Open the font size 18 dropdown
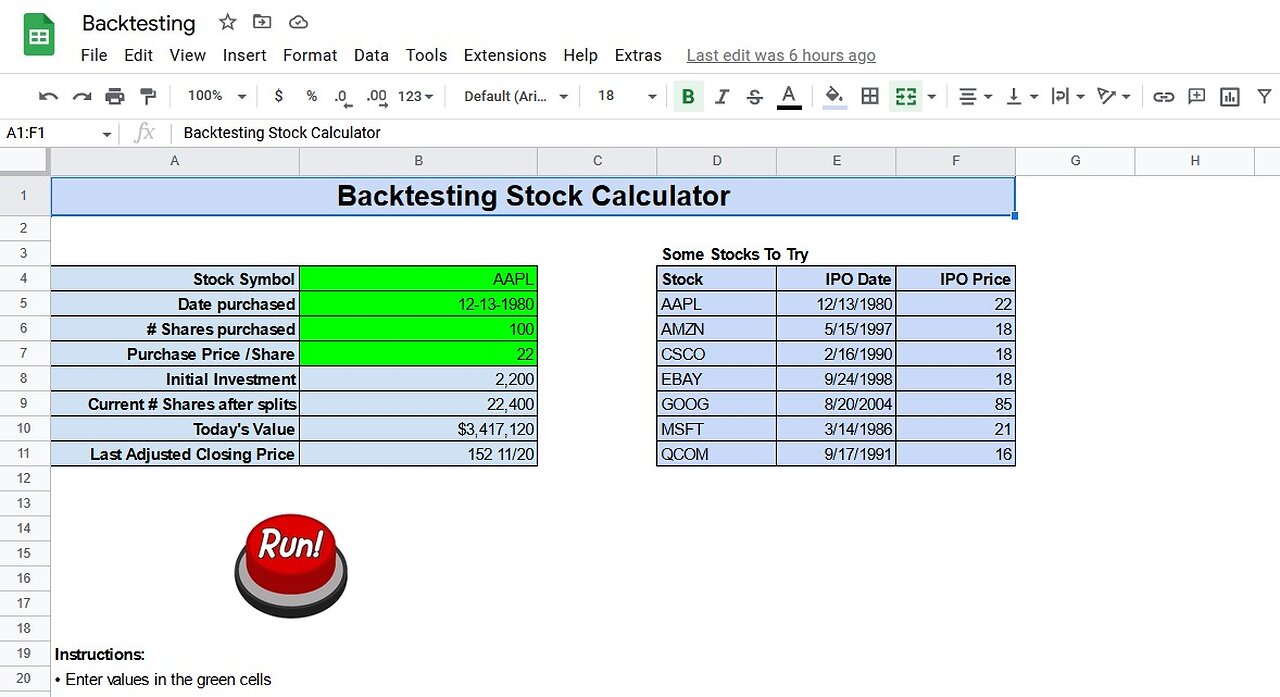Viewport: 1280px width, 697px height. click(627, 96)
